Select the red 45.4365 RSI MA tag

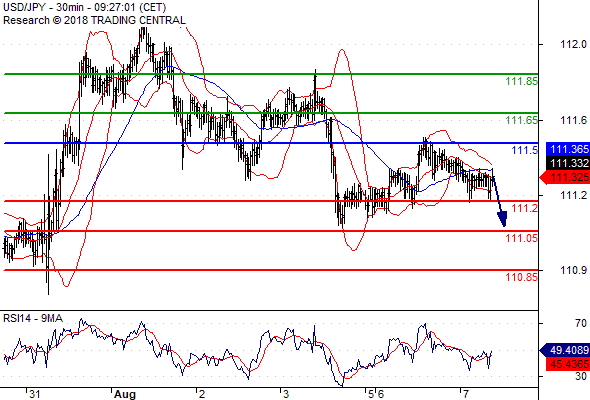[568, 364]
